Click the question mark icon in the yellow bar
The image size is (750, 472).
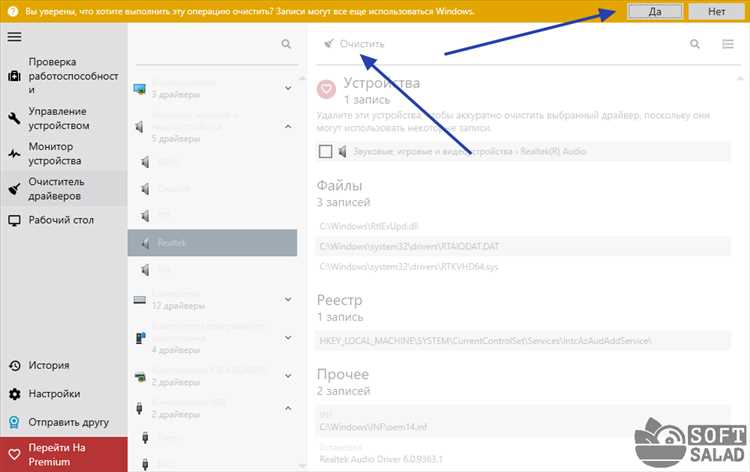pyautogui.click(x=13, y=11)
